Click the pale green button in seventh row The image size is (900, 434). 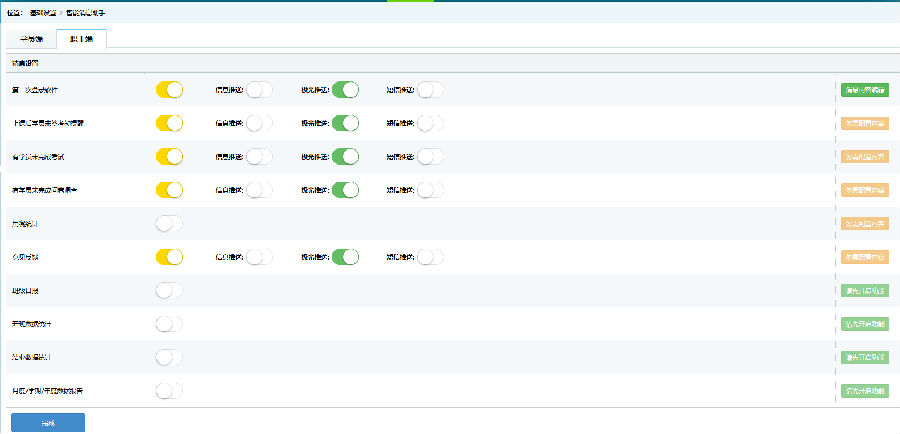(x=864, y=290)
